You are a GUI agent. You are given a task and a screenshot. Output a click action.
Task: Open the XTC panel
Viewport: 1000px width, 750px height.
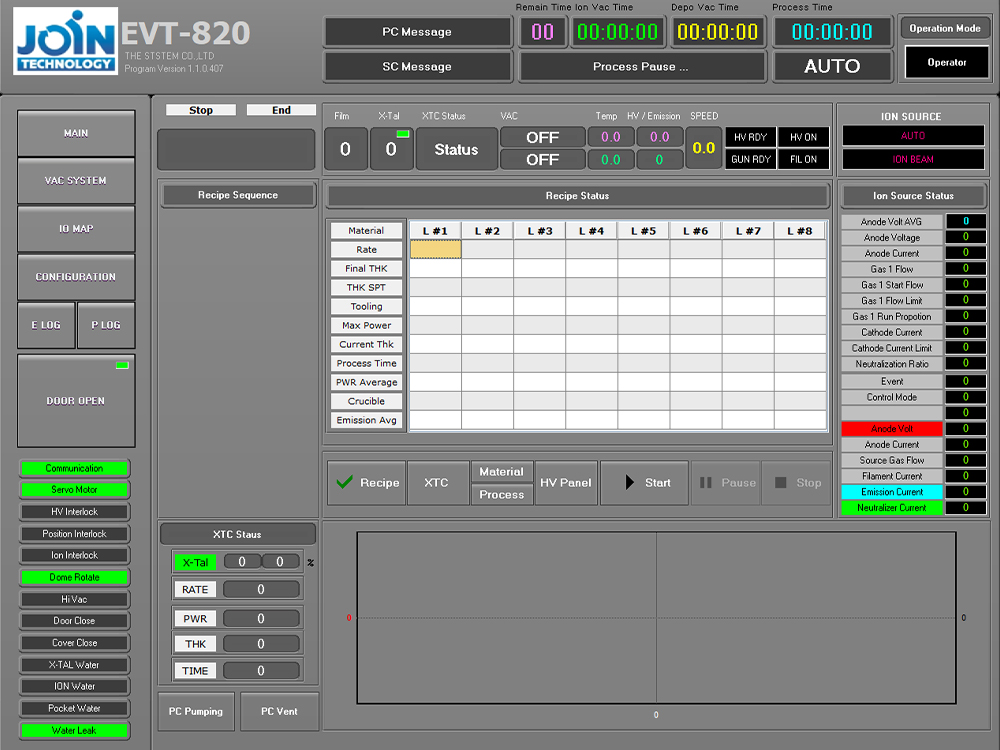pyautogui.click(x=438, y=482)
